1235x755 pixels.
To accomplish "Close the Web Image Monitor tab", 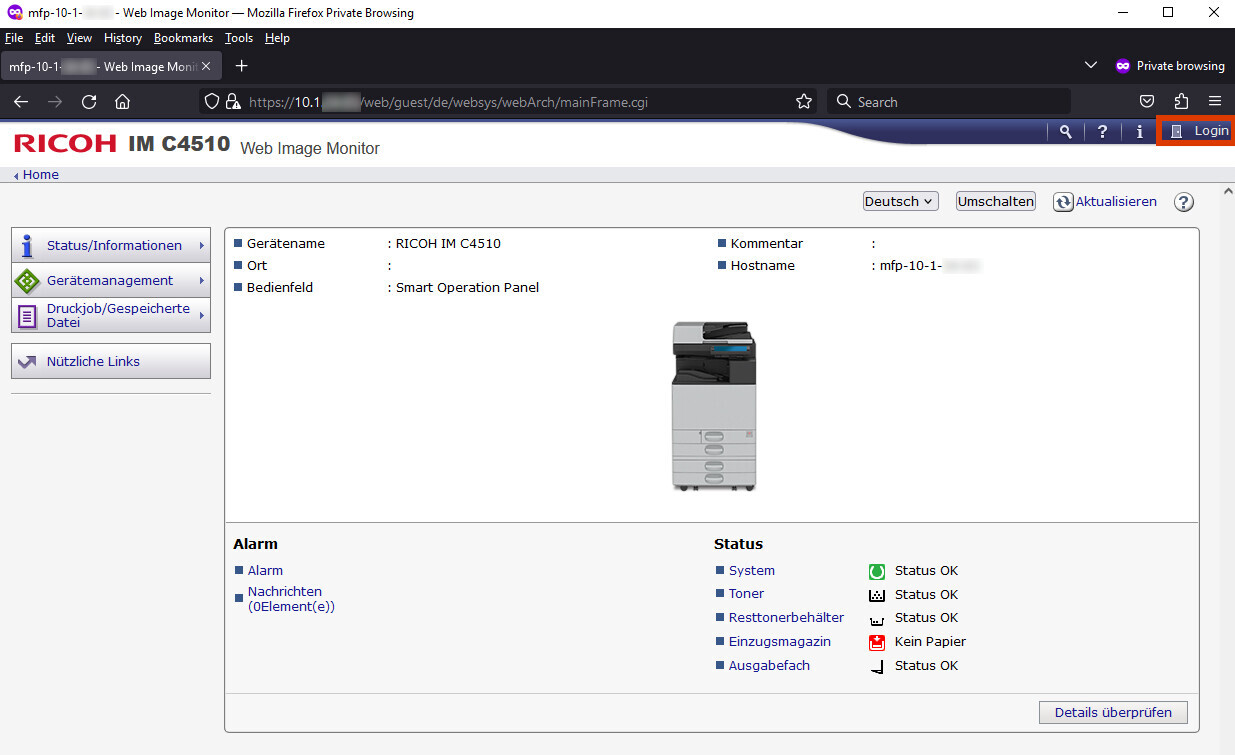I will (x=206, y=66).
